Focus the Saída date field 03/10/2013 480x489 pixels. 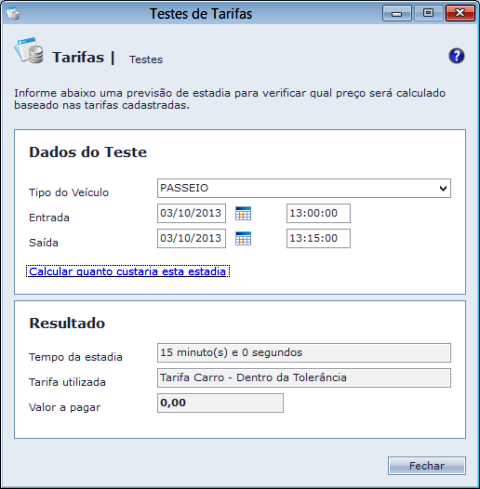click(x=191, y=238)
